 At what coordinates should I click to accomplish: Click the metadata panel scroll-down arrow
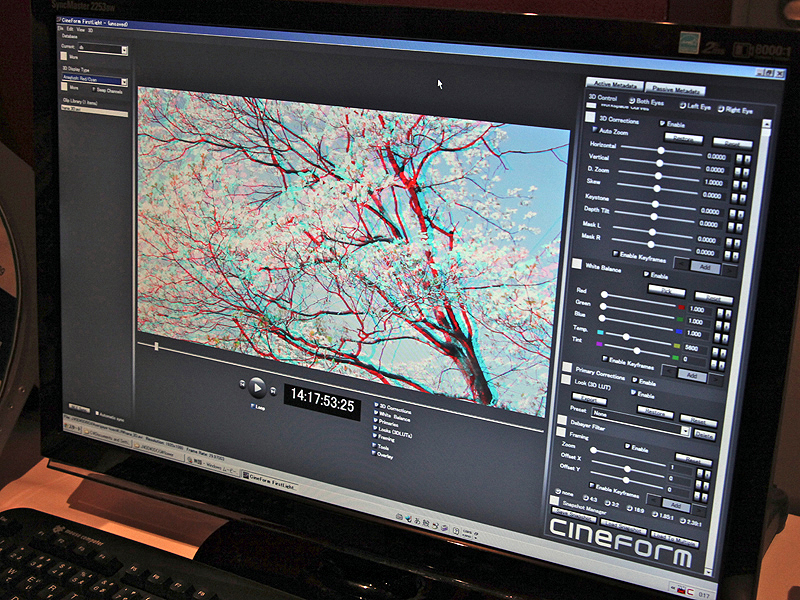(708, 571)
